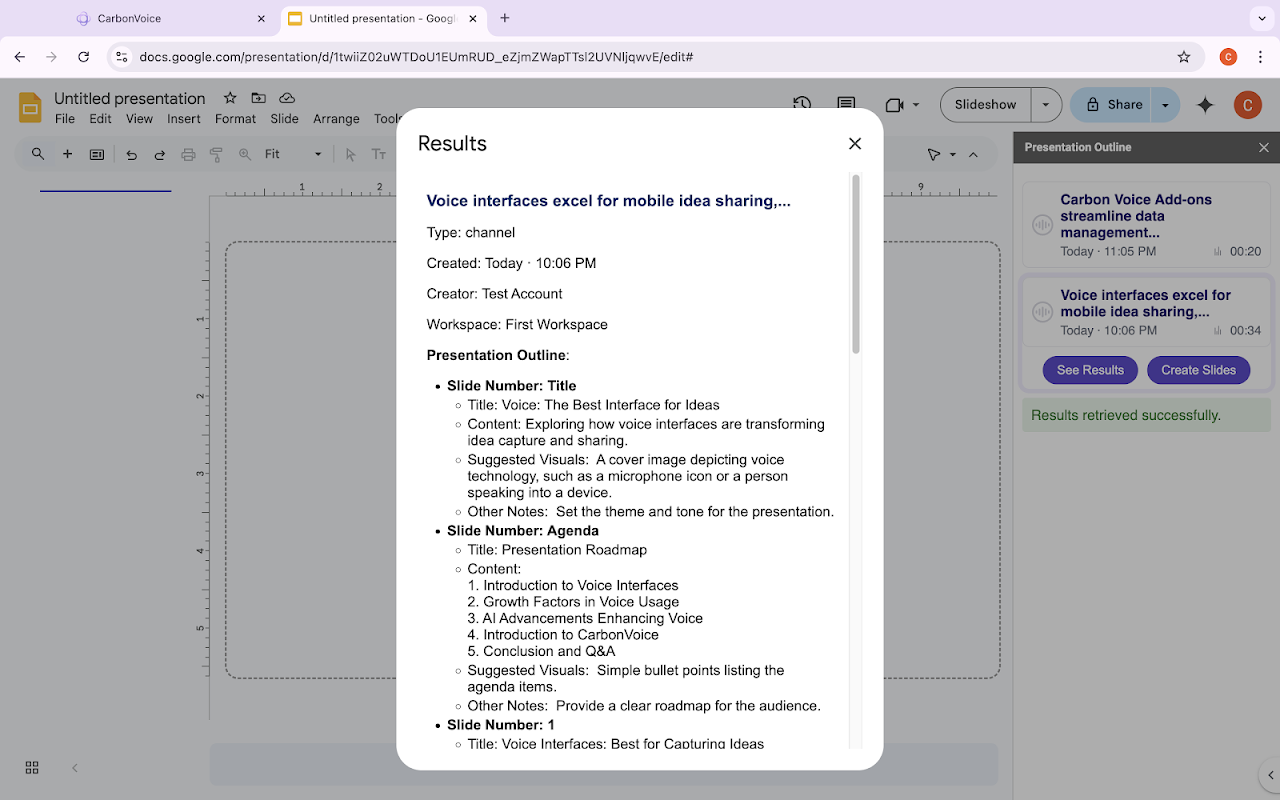Click the Results dialog scrollbar

coord(856,265)
